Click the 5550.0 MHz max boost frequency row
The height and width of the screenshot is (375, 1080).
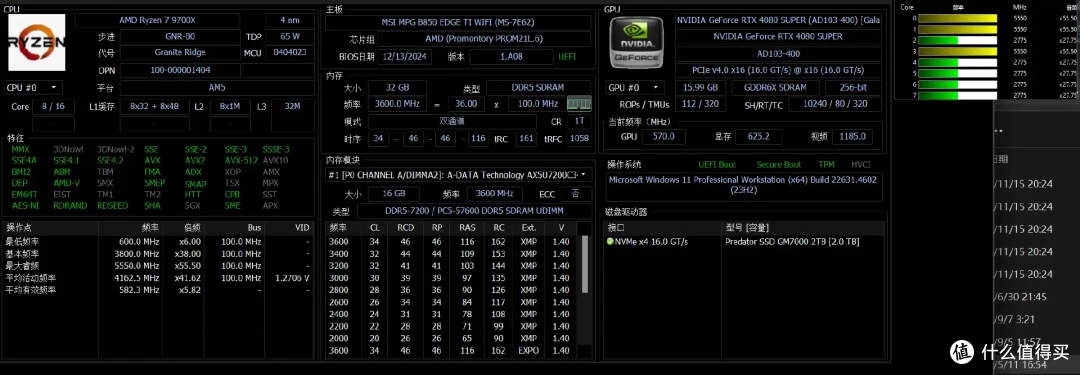(x=159, y=265)
